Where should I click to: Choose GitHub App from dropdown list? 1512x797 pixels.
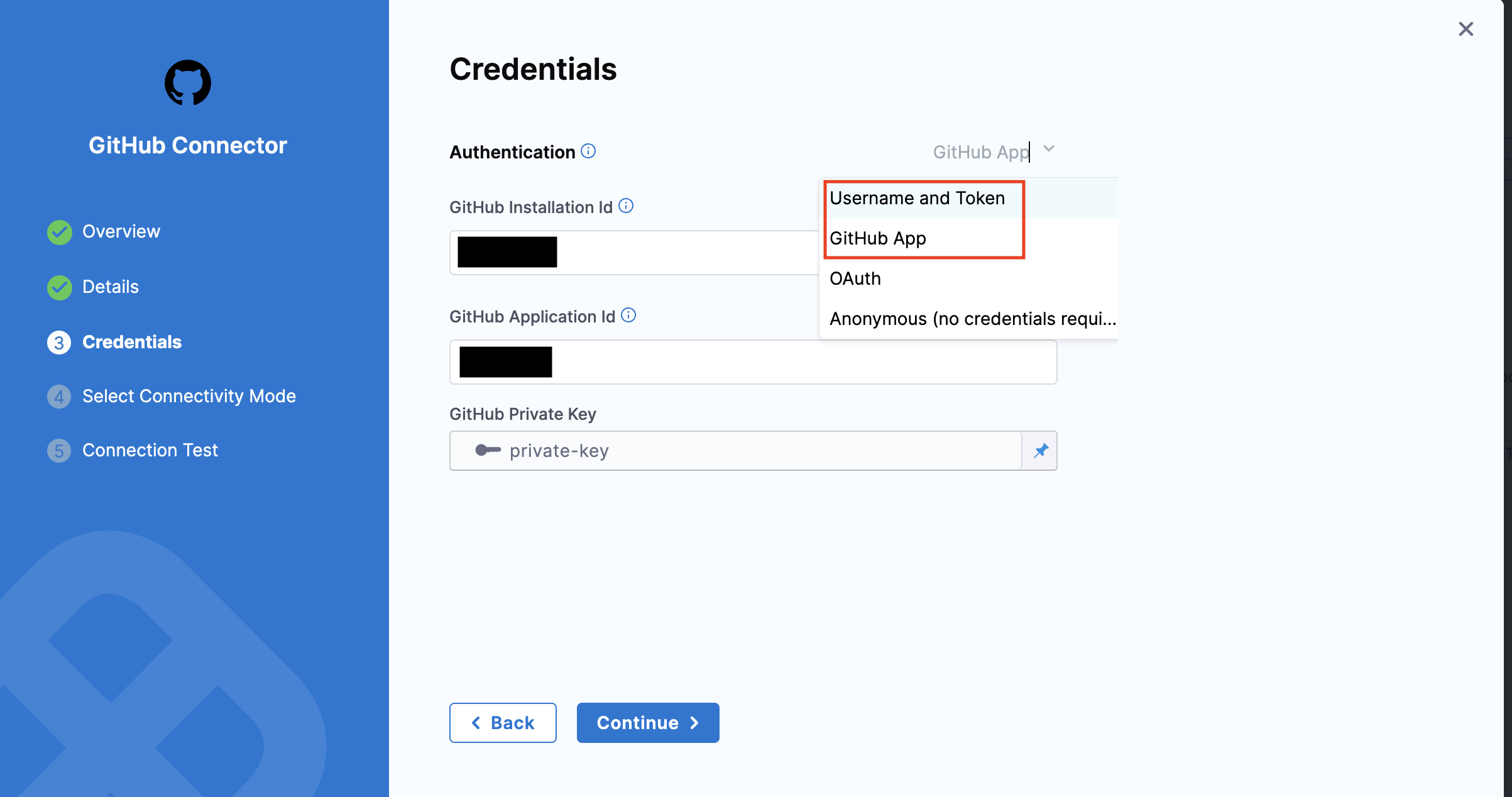point(877,239)
